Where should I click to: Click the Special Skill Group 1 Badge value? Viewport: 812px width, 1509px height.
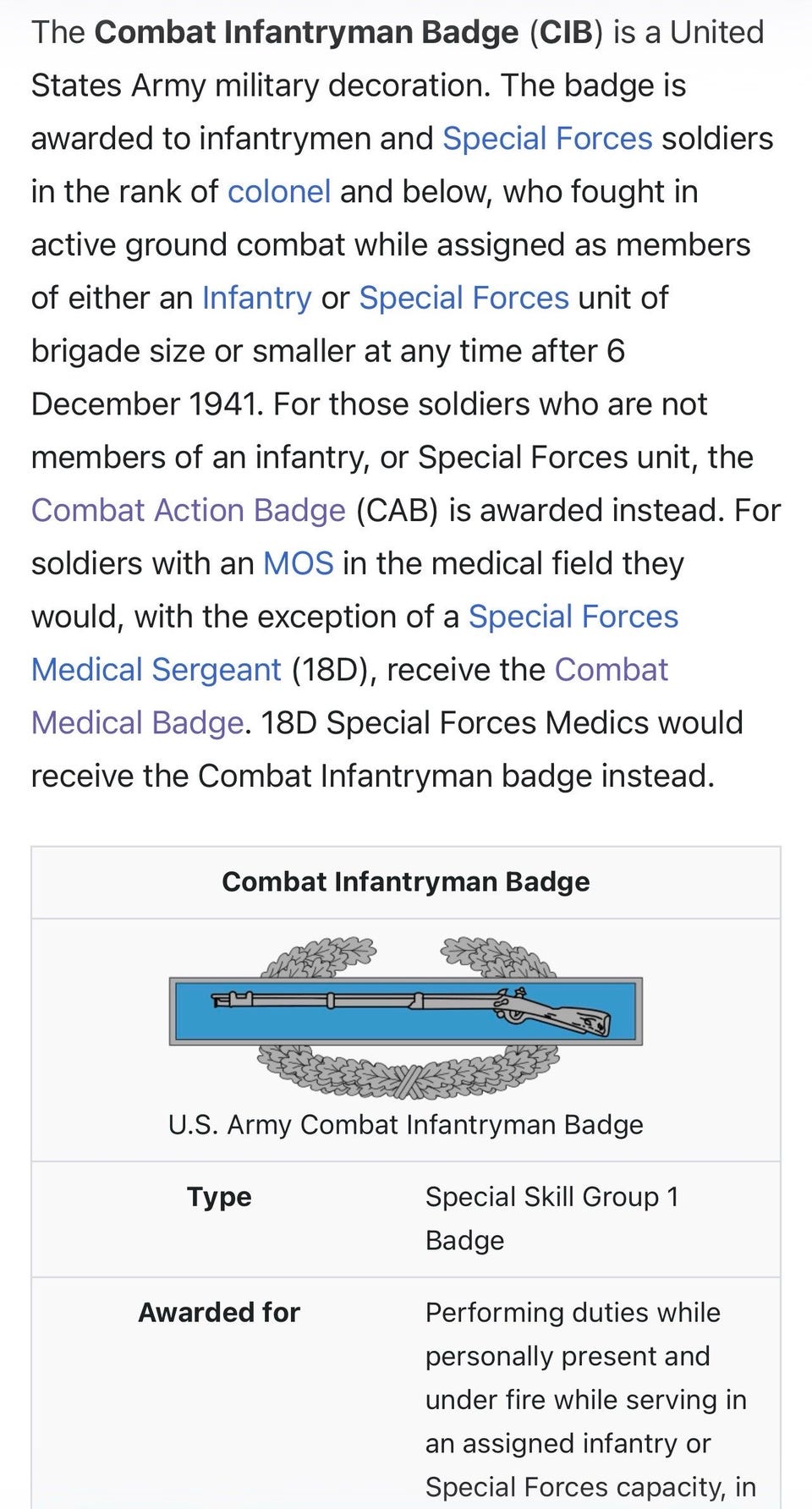pyautogui.click(x=551, y=1198)
